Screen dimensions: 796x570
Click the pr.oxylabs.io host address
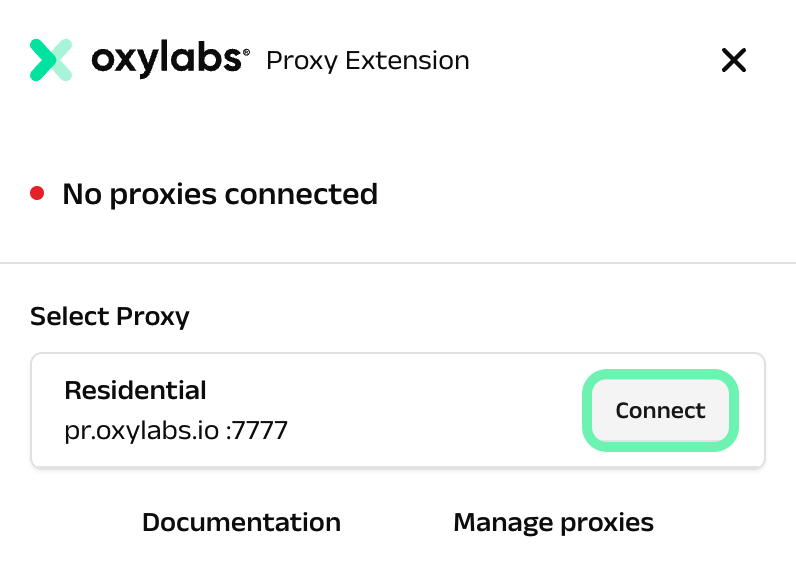[x=142, y=431]
